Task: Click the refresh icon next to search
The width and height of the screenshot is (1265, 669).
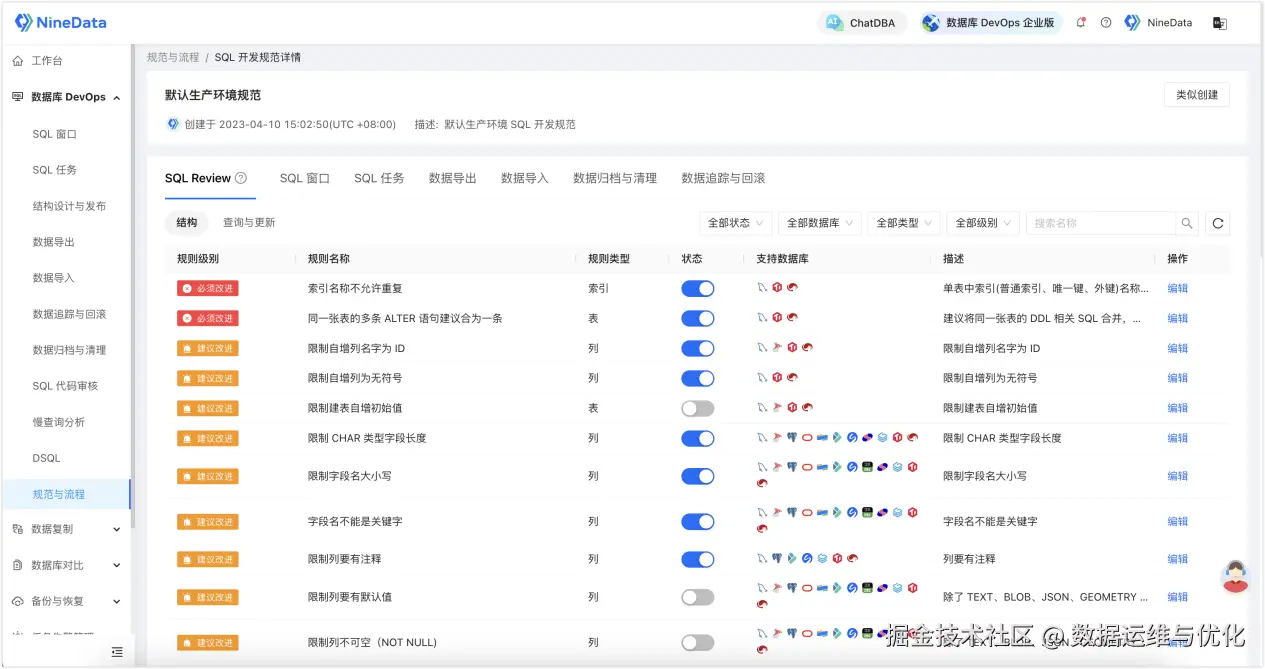Action: click(1218, 223)
